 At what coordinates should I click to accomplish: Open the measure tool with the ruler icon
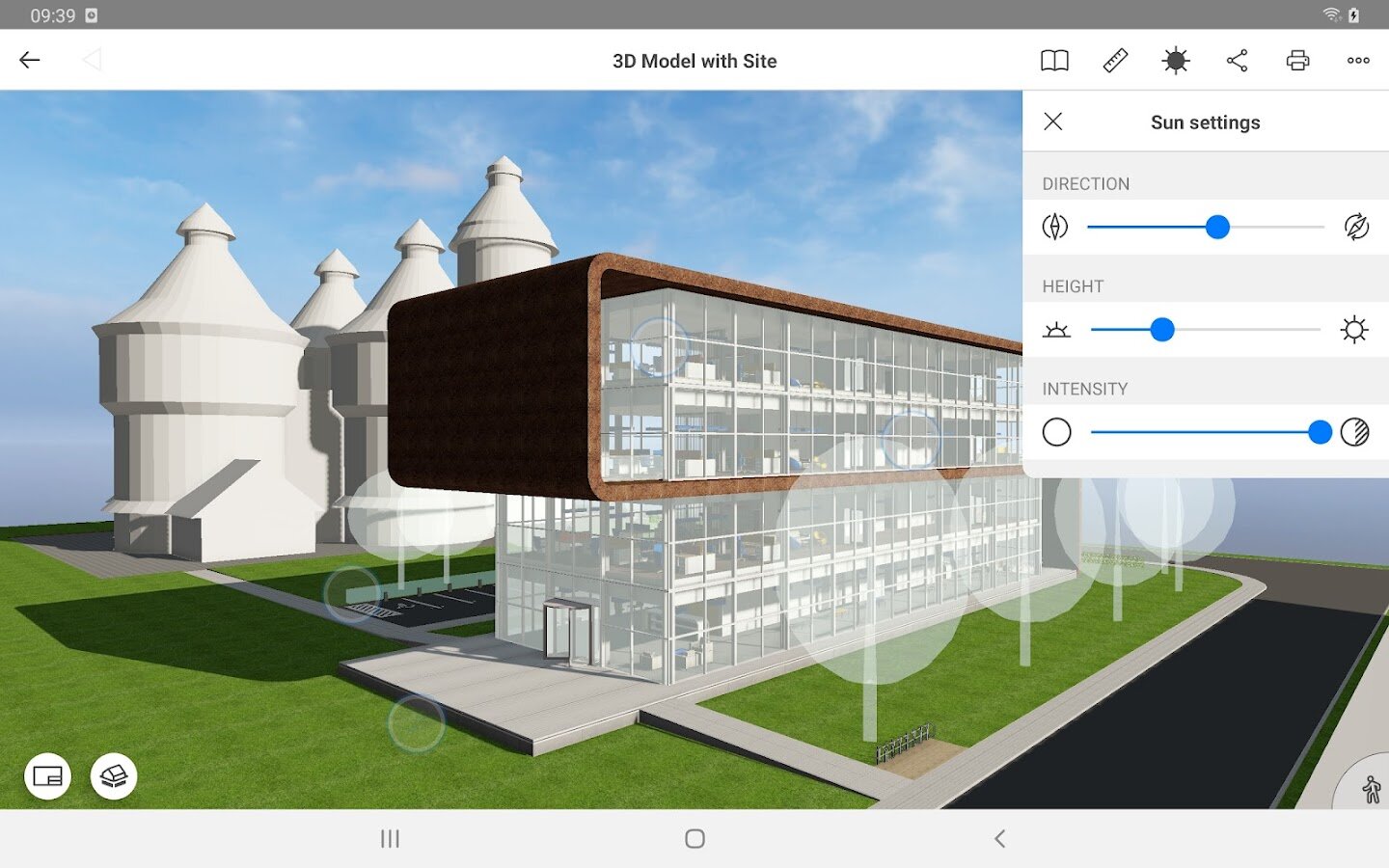tap(1115, 60)
